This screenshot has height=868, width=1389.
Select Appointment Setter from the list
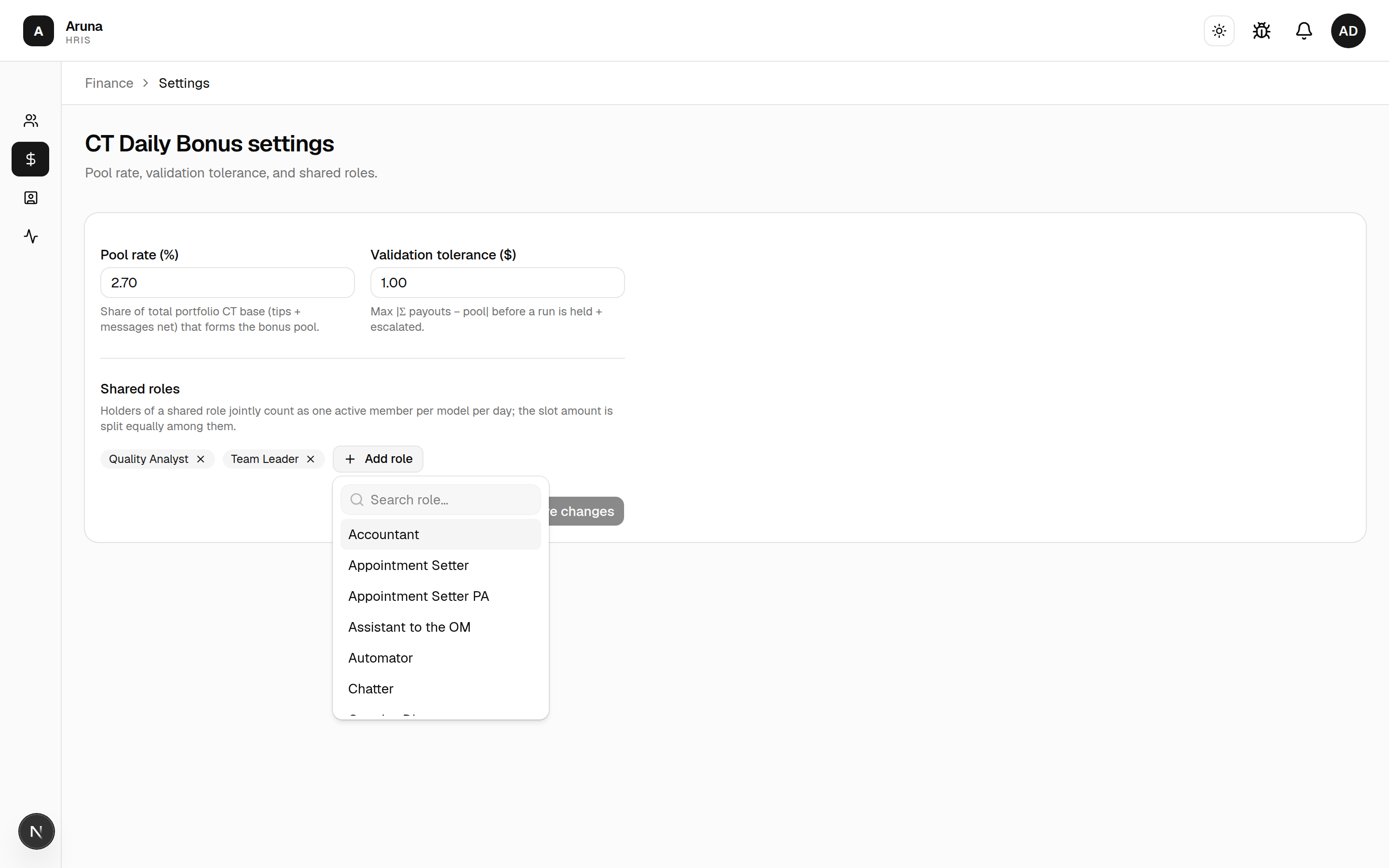(x=441, y=566)
